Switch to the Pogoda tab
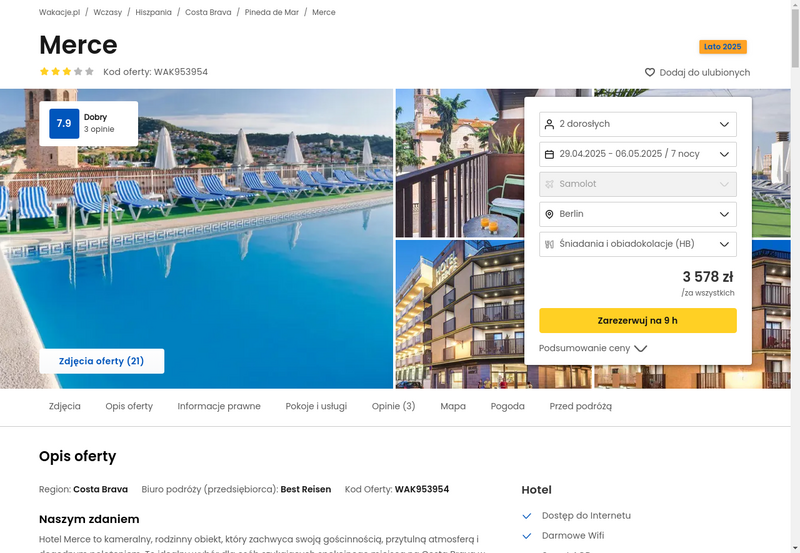The width and height of the screenshot is (800, 553). (508, 406)
